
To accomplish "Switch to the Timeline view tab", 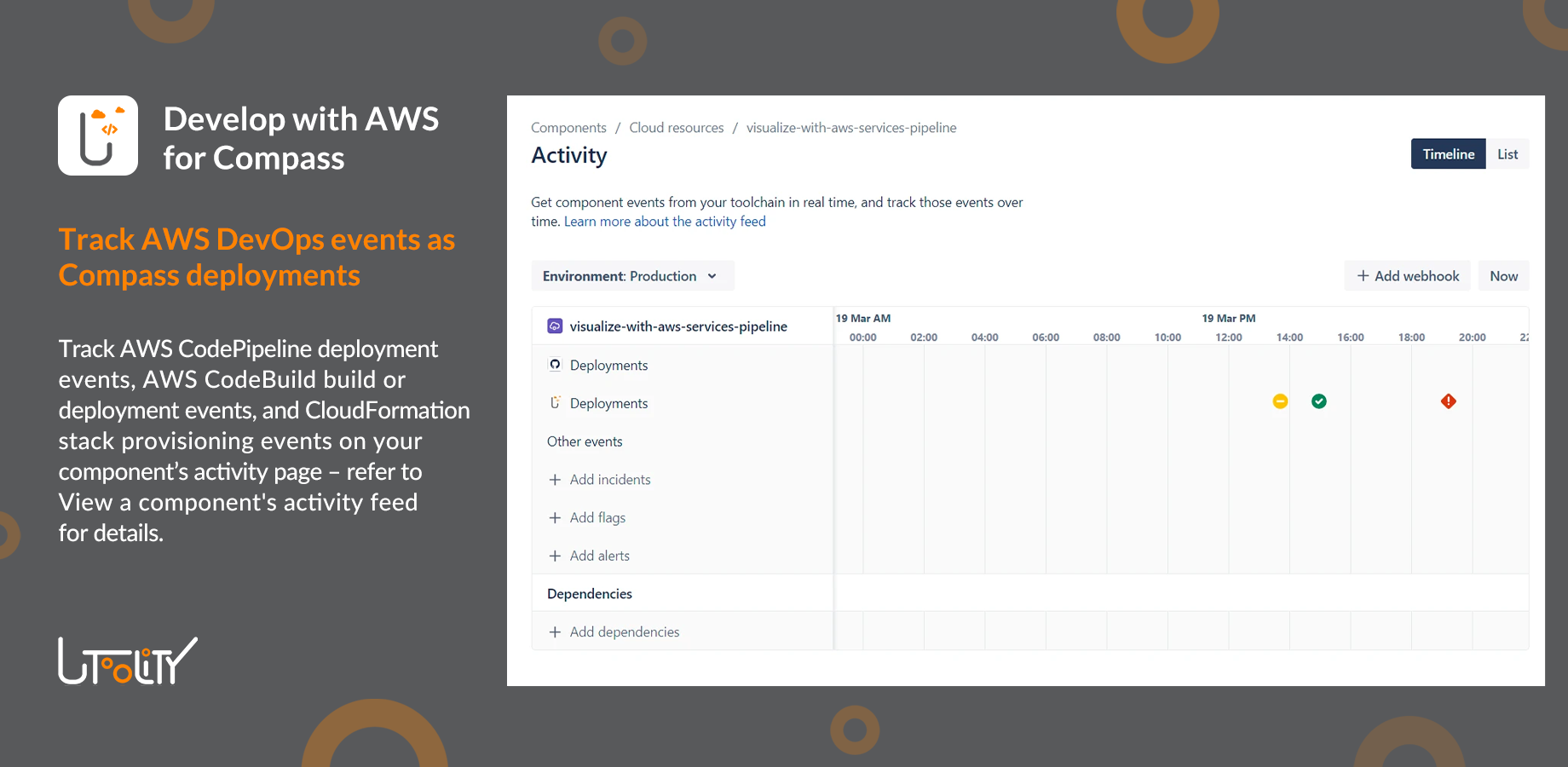I will point(1448,154).
